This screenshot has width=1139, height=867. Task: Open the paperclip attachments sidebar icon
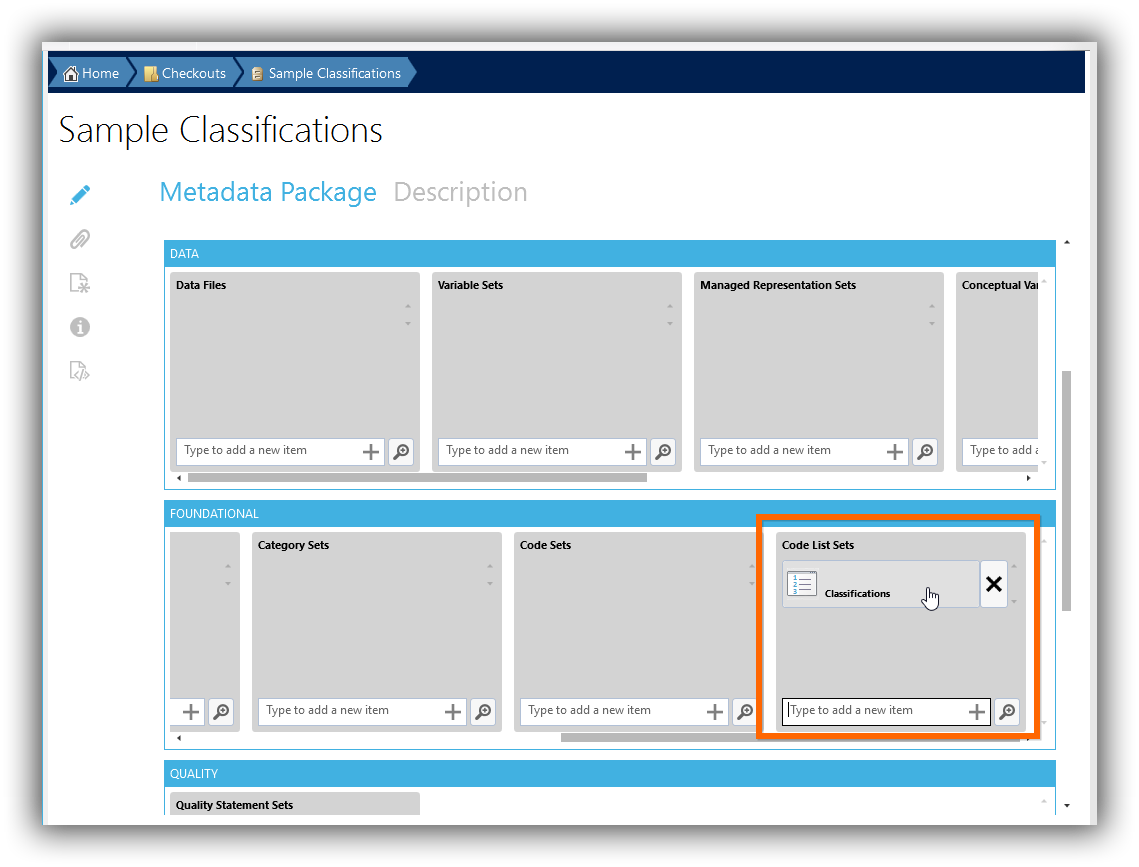tap(80, 239)
